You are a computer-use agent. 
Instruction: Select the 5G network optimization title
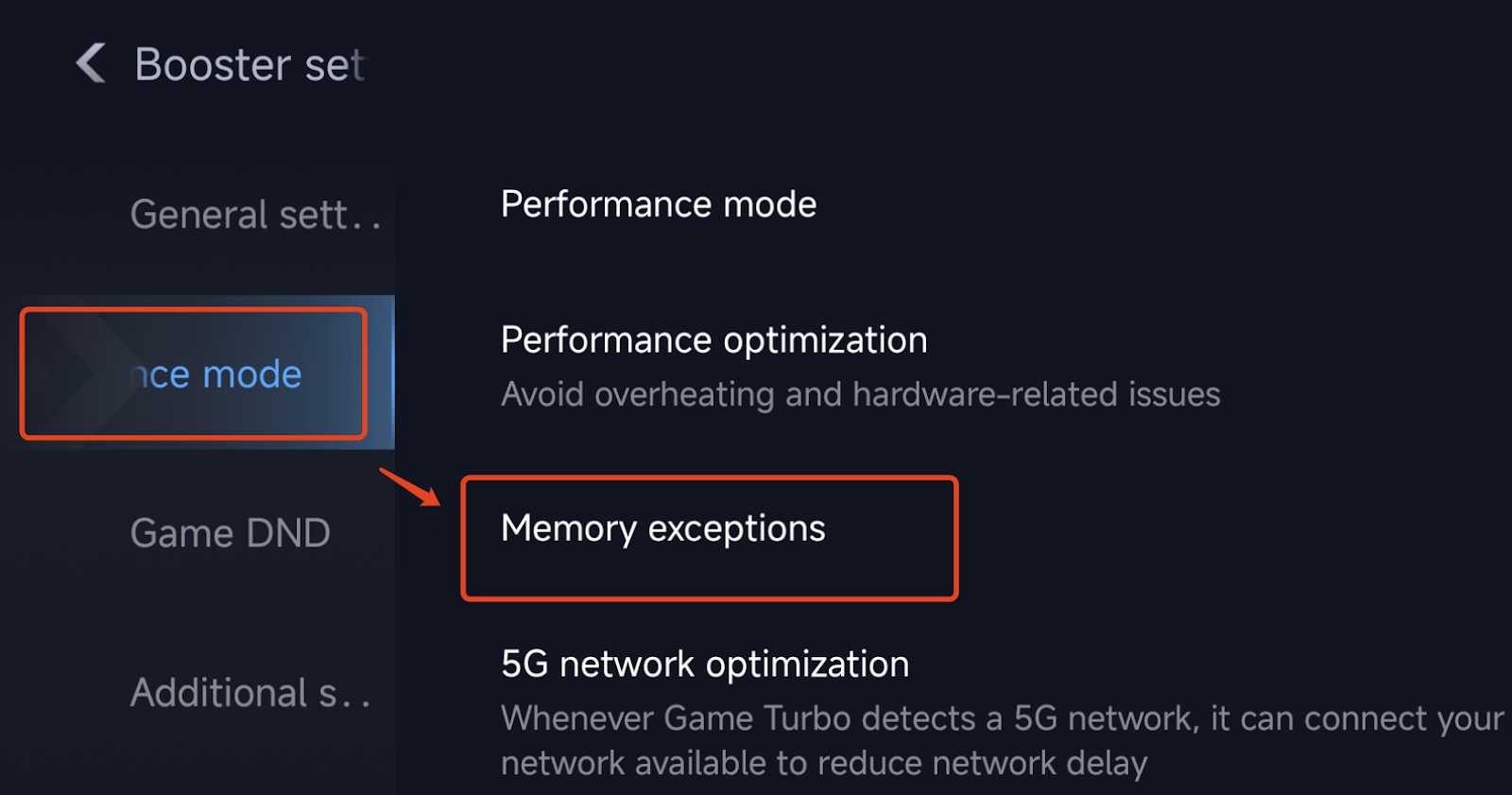coord(705,665)
